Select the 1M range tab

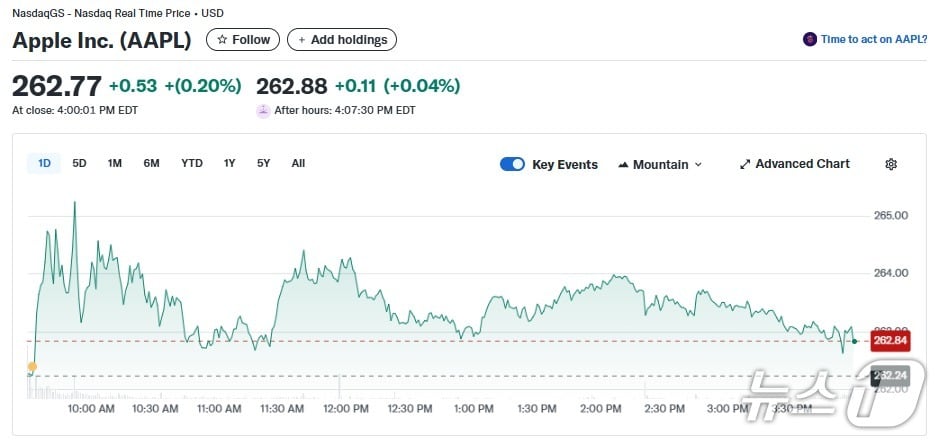tap(115, 163)
